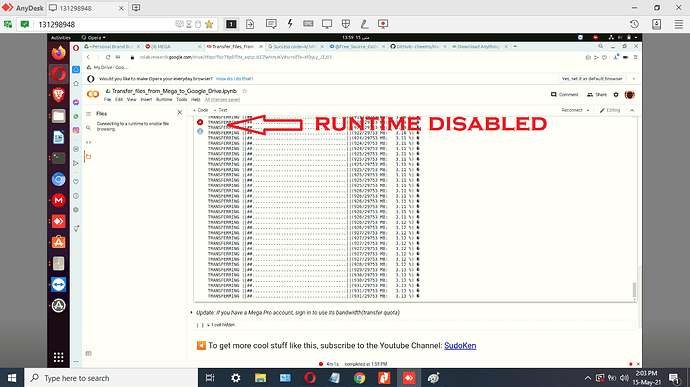Open the AnyDesk display settings icon
The height and width of the screenshot is (387, 690).
click(327, 24)
